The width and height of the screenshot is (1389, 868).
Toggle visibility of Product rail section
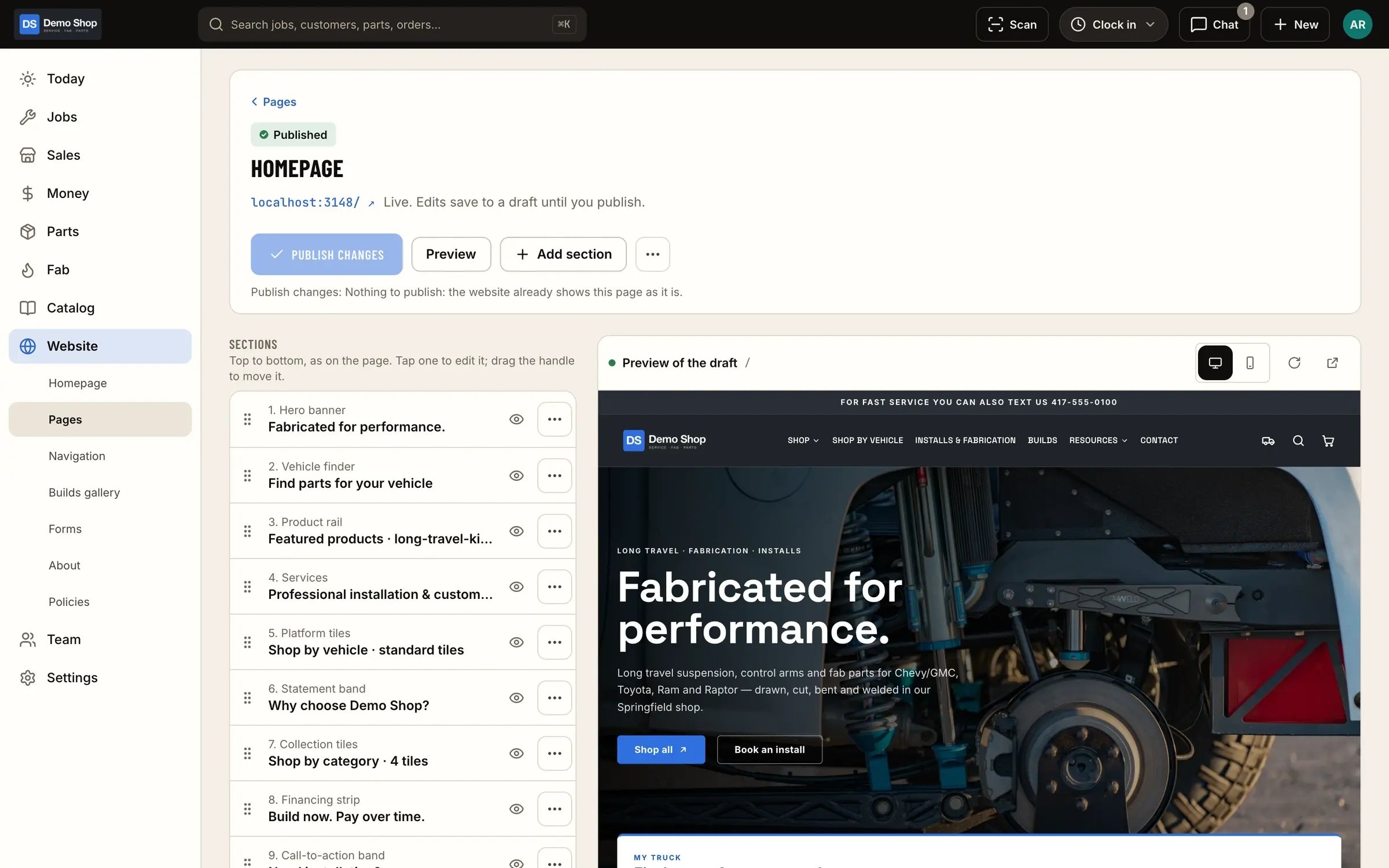(x=516, y=531)
